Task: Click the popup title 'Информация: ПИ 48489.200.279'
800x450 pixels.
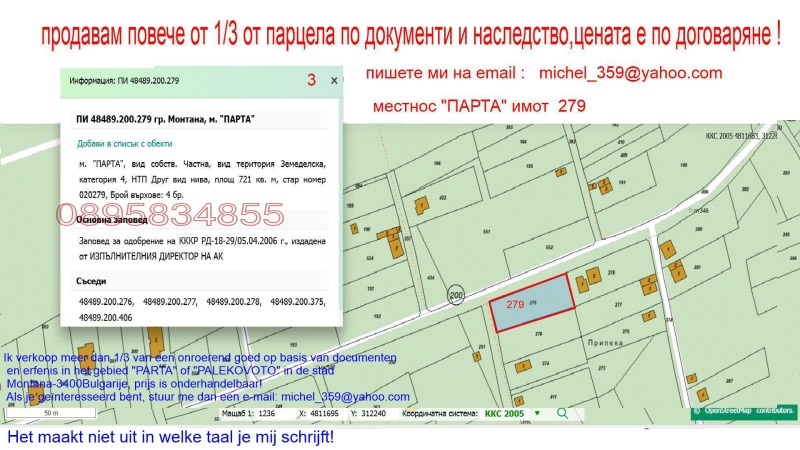Action: [124, 81]
